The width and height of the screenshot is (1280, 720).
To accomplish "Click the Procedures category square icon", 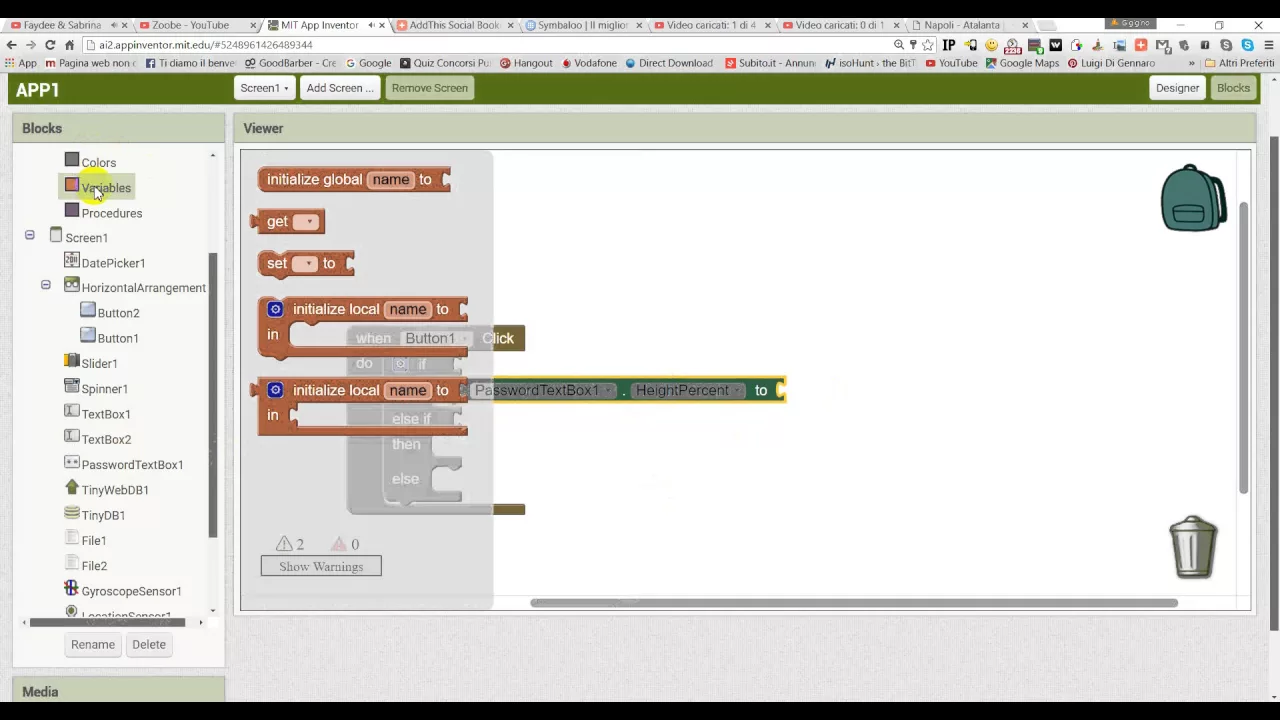I will (x=72, y=210).
